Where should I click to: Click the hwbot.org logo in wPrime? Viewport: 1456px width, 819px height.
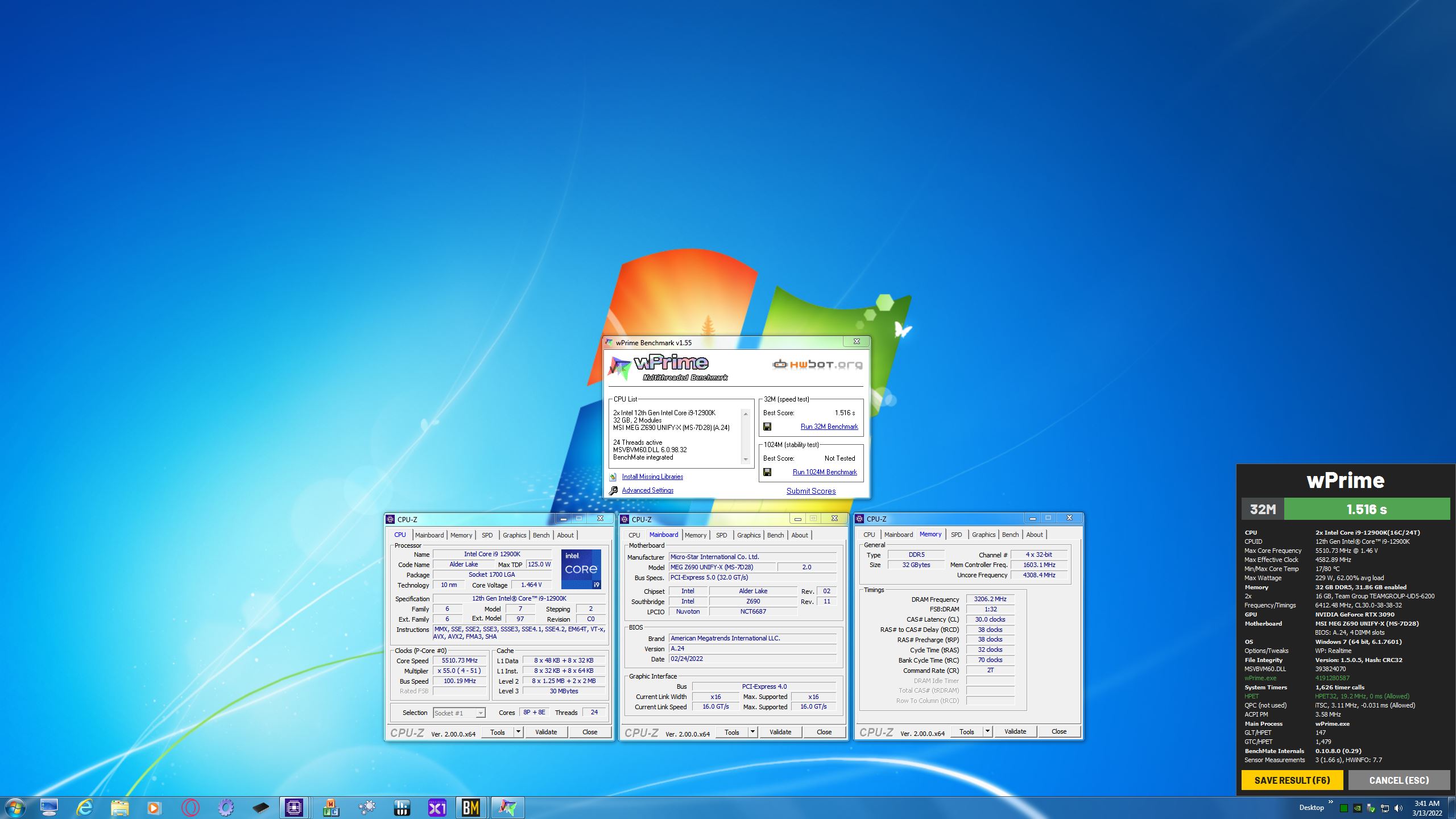817,364
